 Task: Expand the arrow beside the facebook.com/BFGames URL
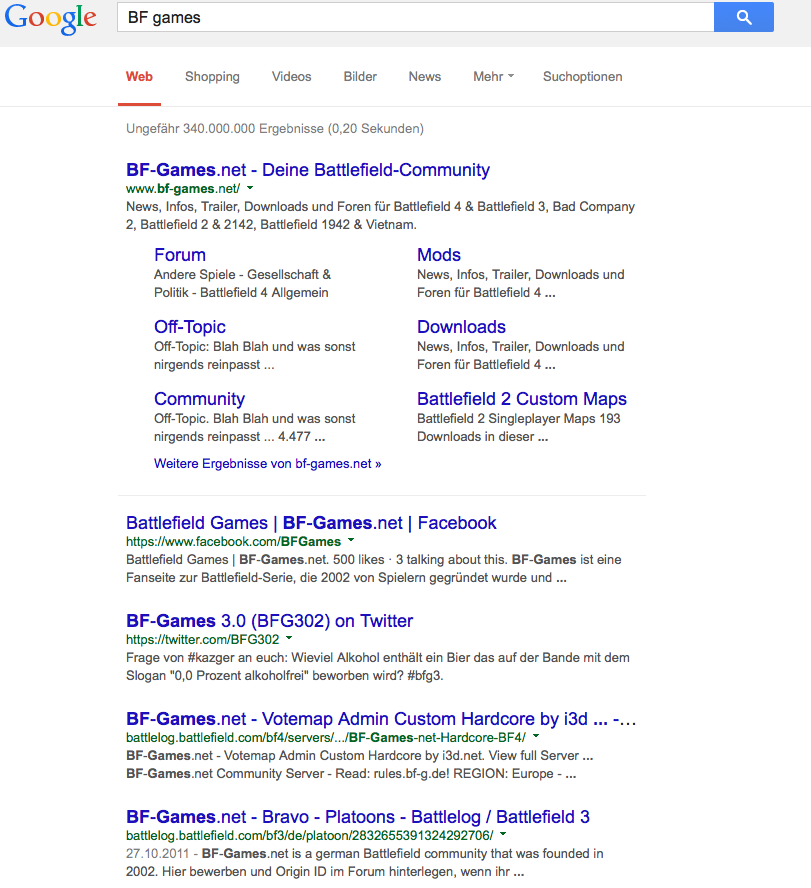click(x=351, y=540)
